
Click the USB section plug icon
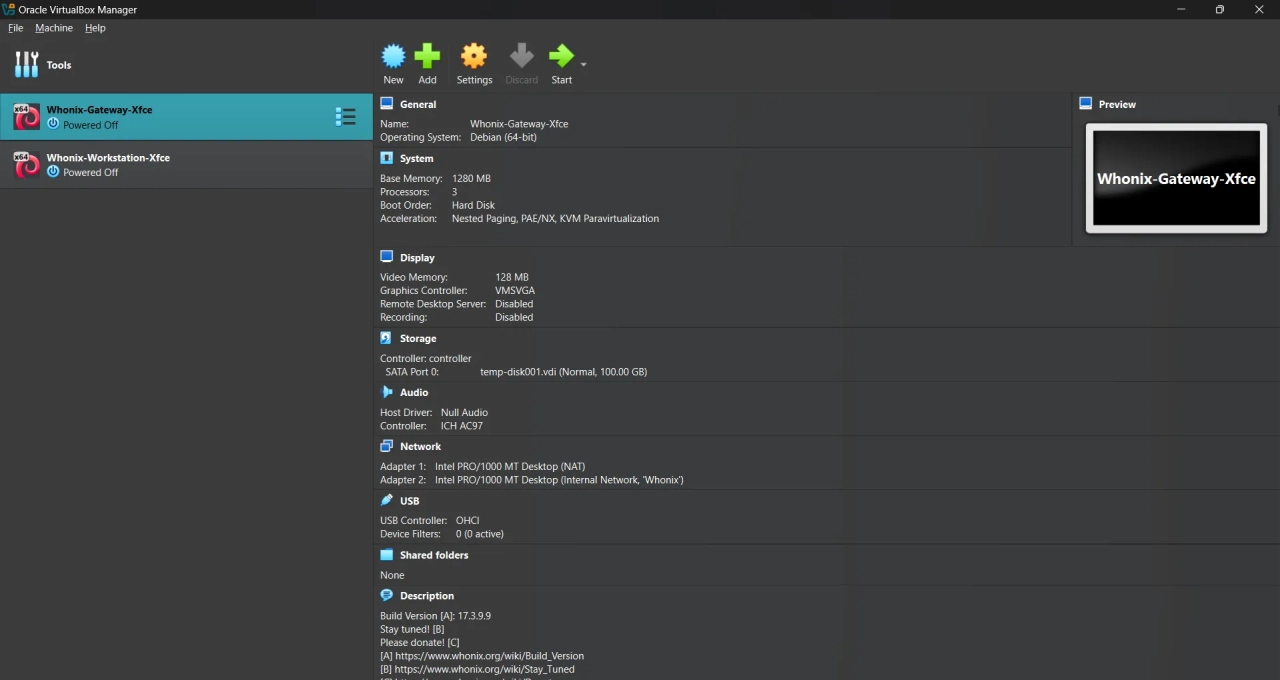387,500
